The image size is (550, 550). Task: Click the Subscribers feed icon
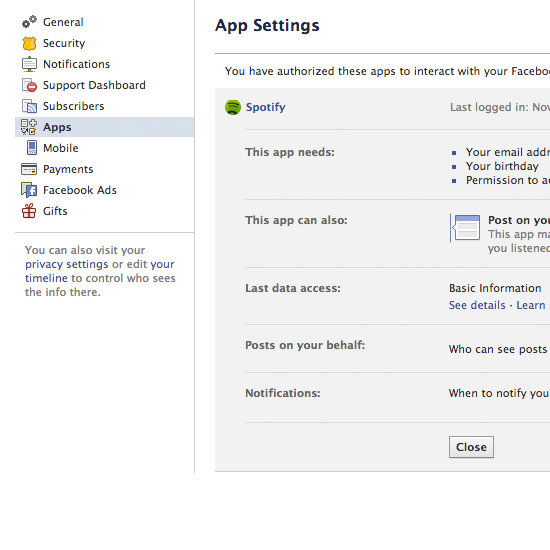pos(29,106)
